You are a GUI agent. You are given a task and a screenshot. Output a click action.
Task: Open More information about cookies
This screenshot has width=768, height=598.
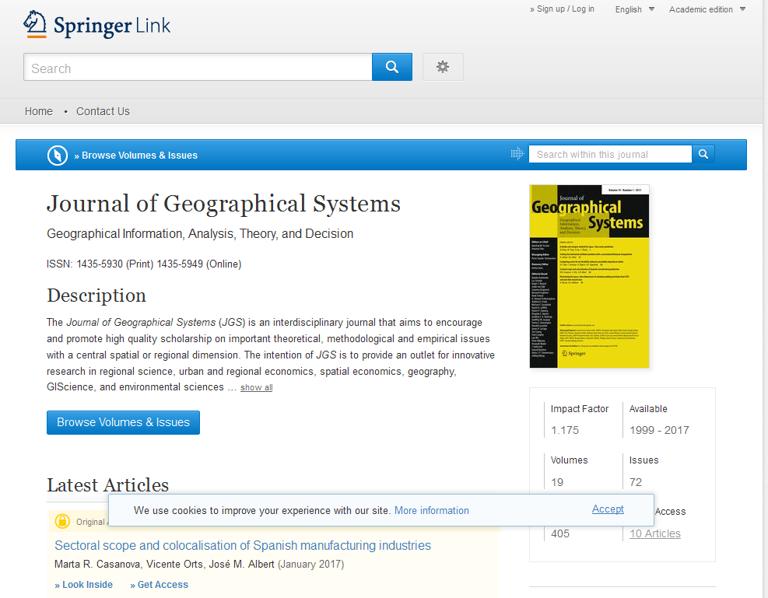(x=431, y=510)
